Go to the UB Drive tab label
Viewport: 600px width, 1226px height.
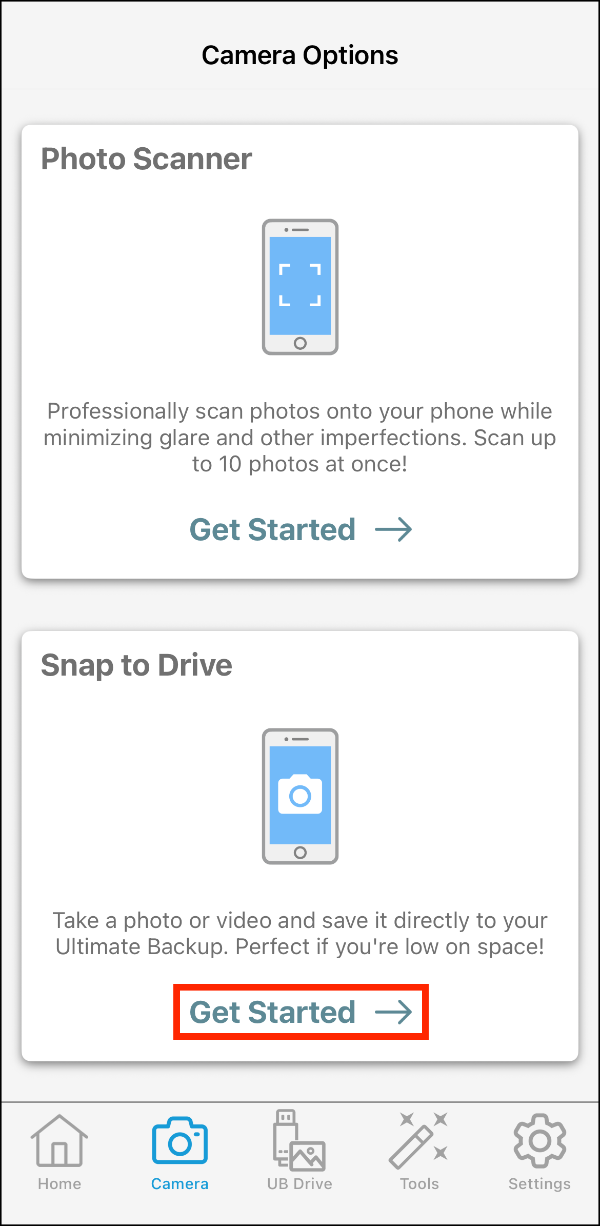[299, 1184]
